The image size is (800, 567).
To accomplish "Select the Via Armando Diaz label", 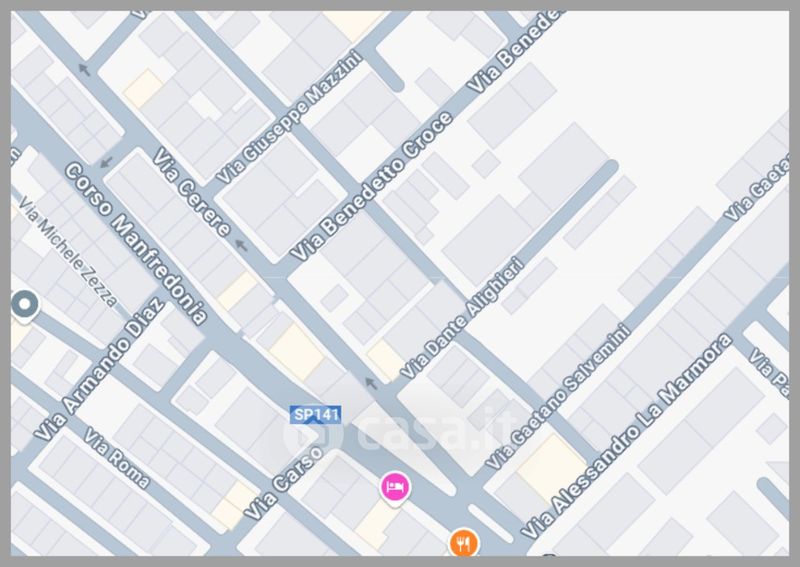I will (100, 368).
